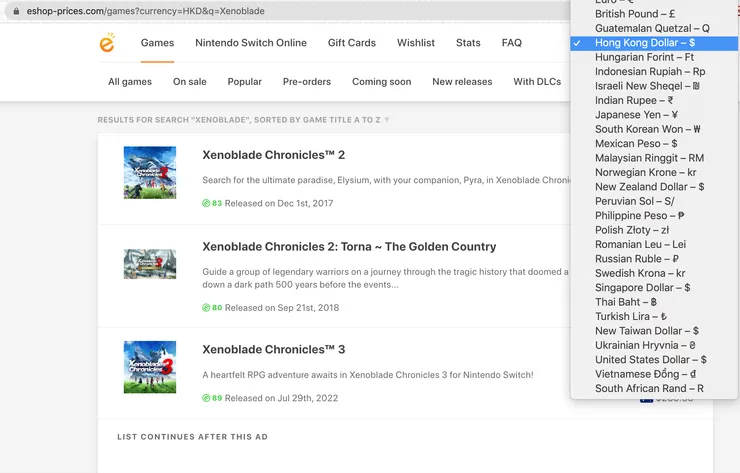Choose New Taiwan Dollar currency
The height and width of the screenshot is (473, 740).
[x=654, y=331]
